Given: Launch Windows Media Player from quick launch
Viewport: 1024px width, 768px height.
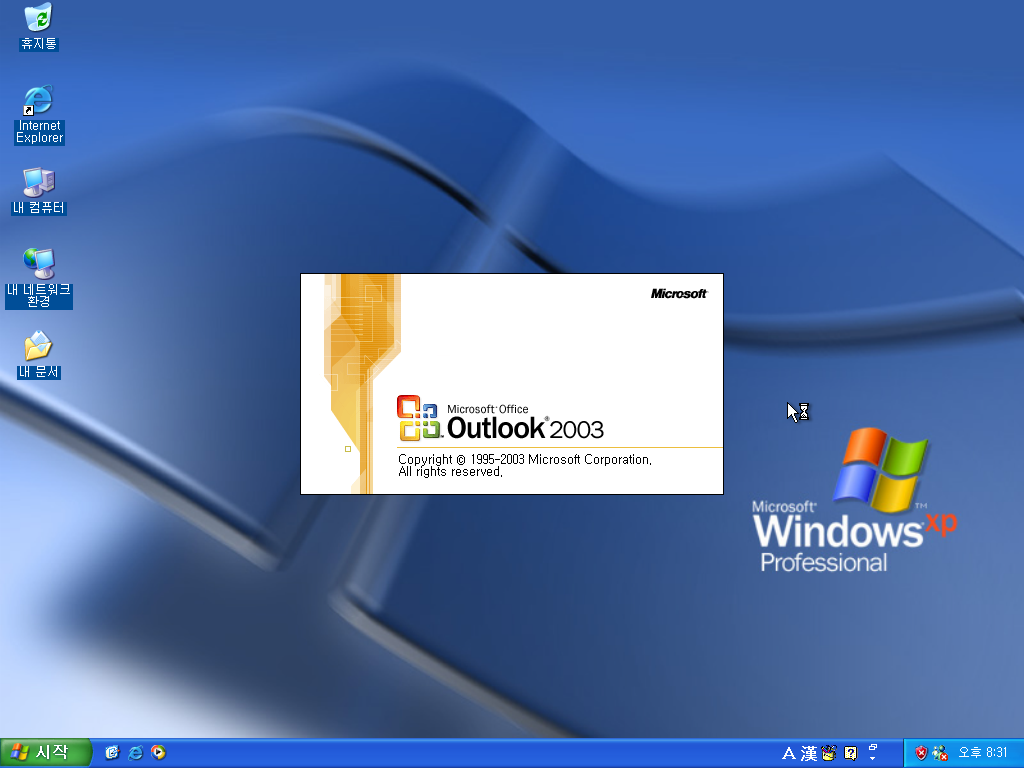Looking at the screenshot, I should pyautogui.click(x=159, y=753).
